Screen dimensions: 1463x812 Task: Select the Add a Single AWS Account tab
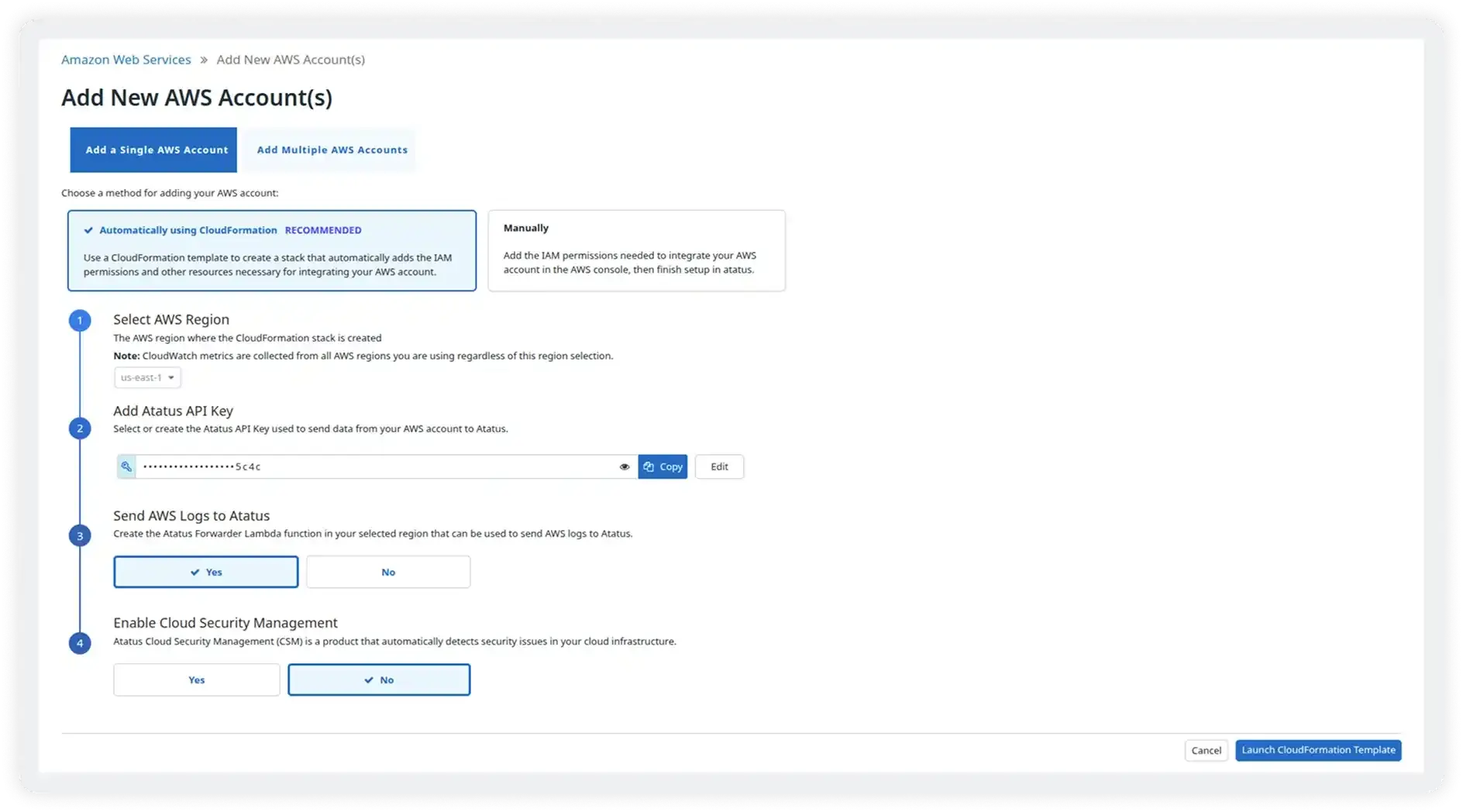pyautogui.click(x=153, y=150)
